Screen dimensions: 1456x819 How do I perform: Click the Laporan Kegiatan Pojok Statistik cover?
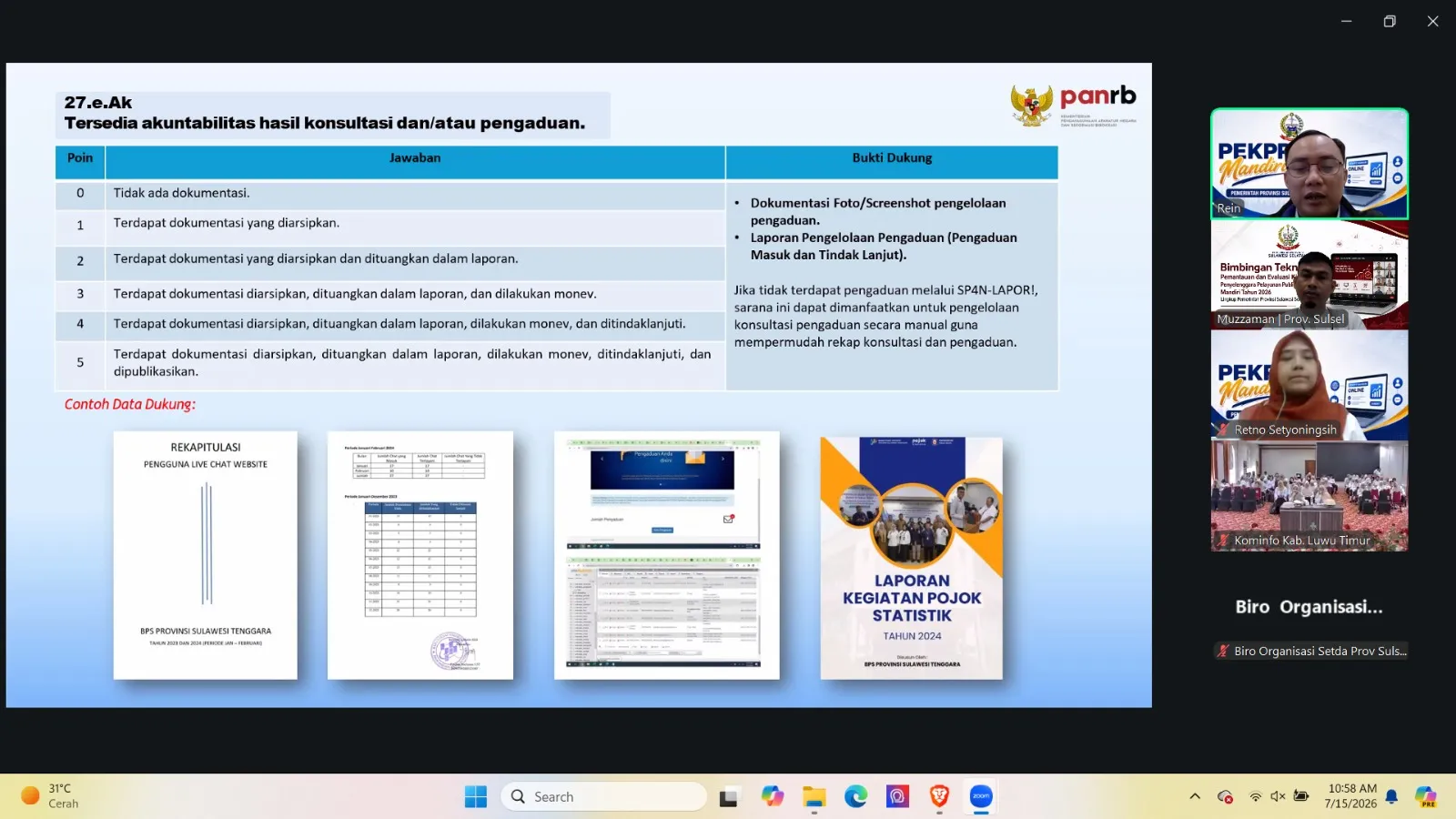[x=912, y=558]
